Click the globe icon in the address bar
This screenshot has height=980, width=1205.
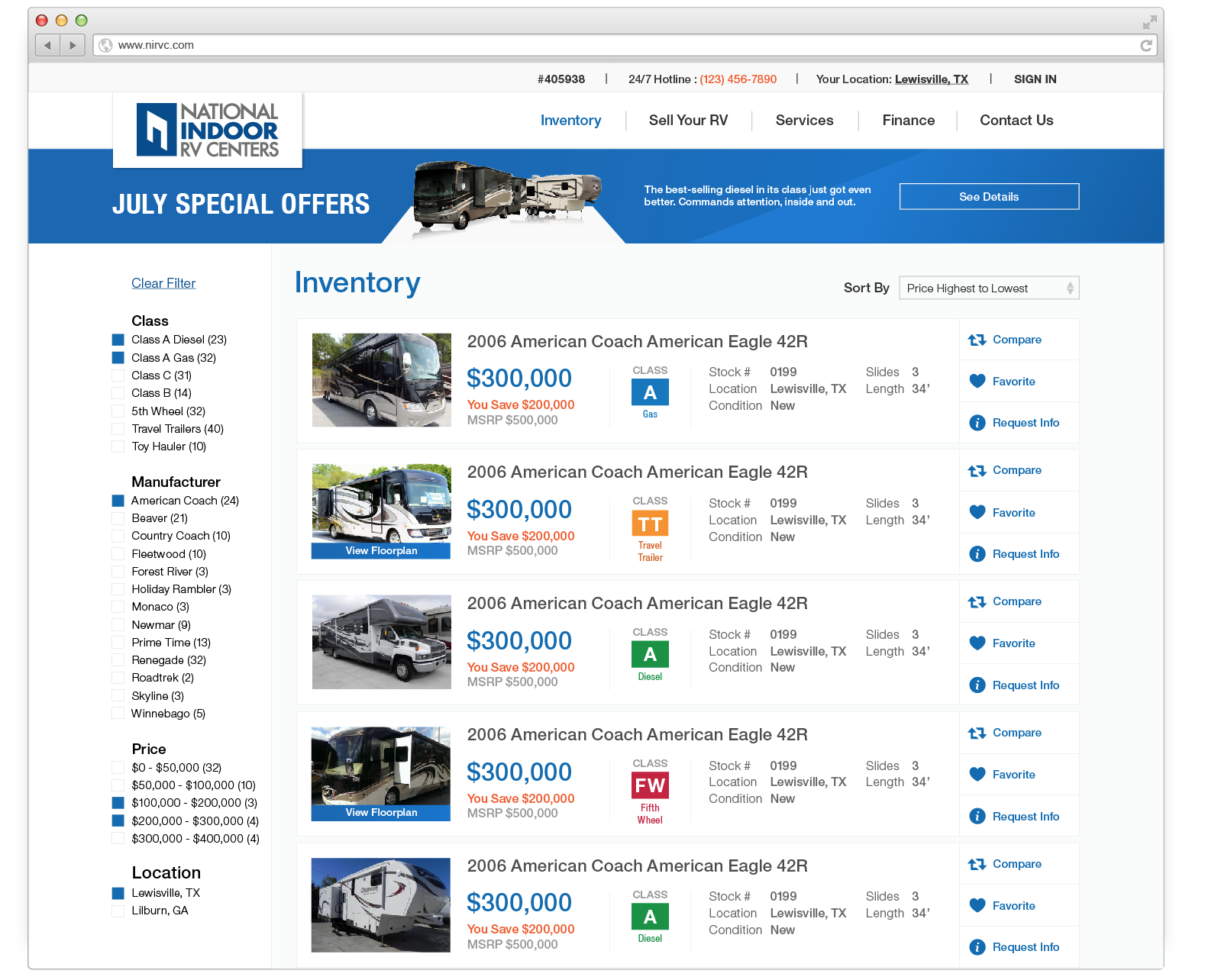[106, 45]
